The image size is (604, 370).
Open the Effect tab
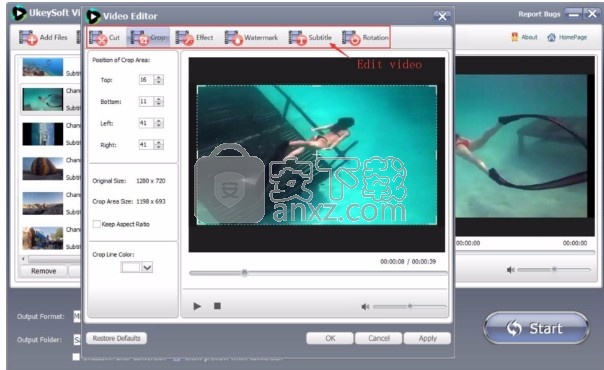(x=194, y=37)
